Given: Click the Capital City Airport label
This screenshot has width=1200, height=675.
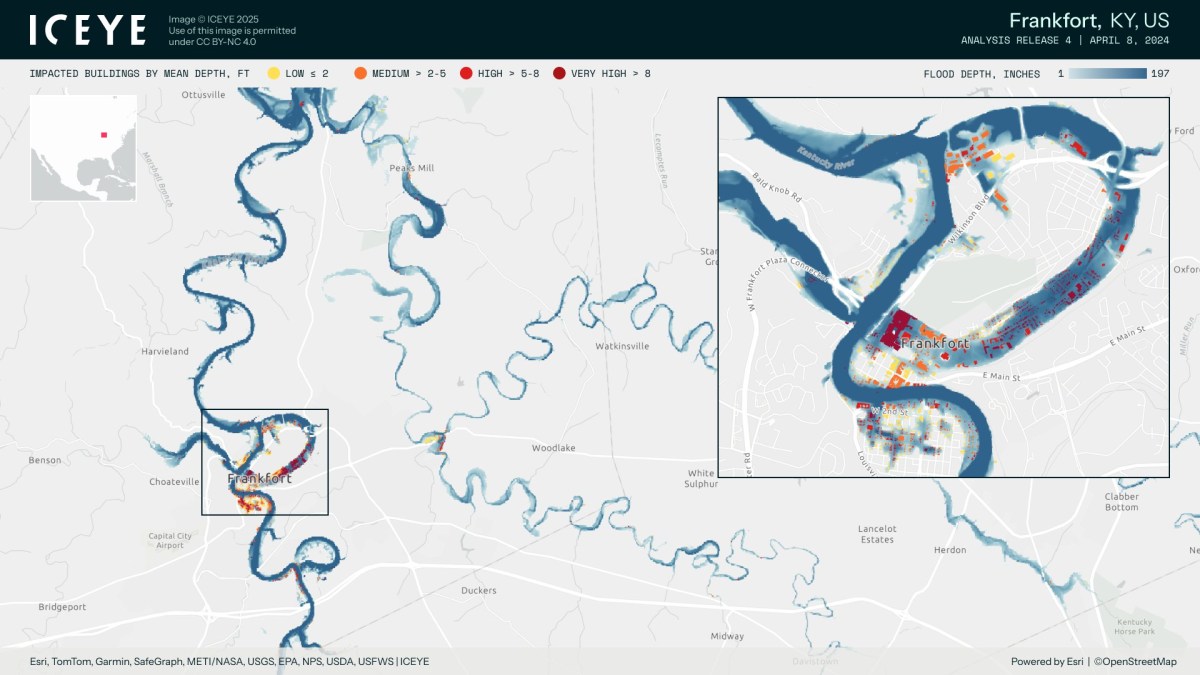Looking at the screenshot, I should (x=170, y=541).
